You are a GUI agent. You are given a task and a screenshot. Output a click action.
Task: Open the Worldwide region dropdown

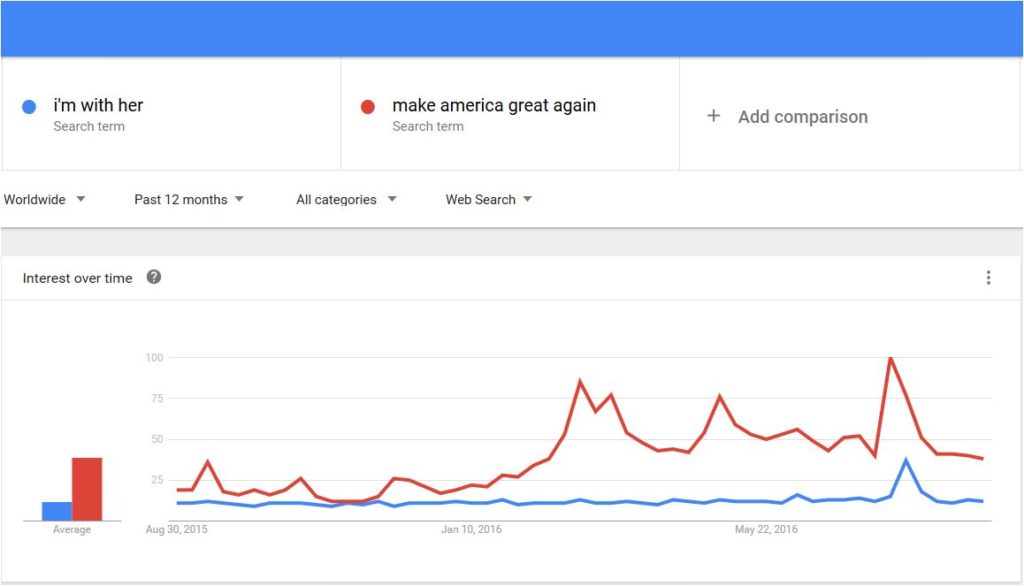tap(44, 199)
